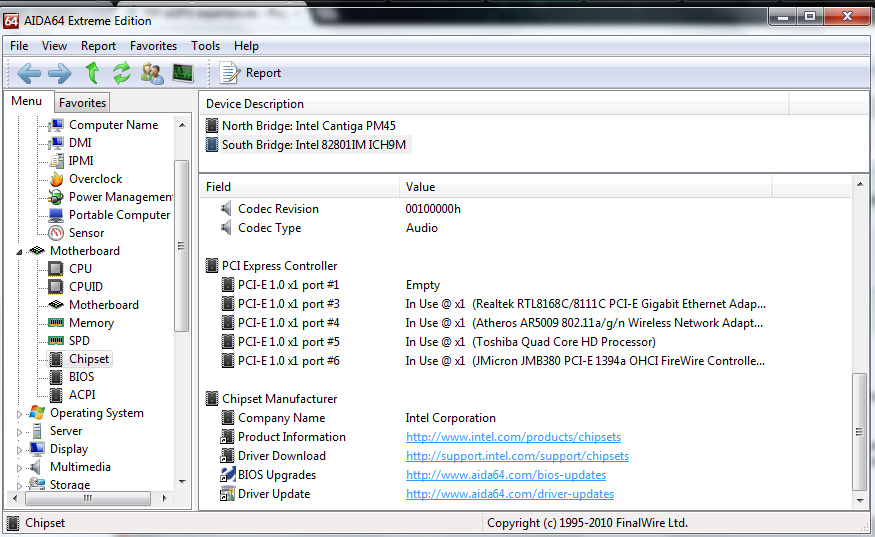The image size is (875, 537).
Task: Open the Favorites menu in the menu bar
Action: click(153, 46)
